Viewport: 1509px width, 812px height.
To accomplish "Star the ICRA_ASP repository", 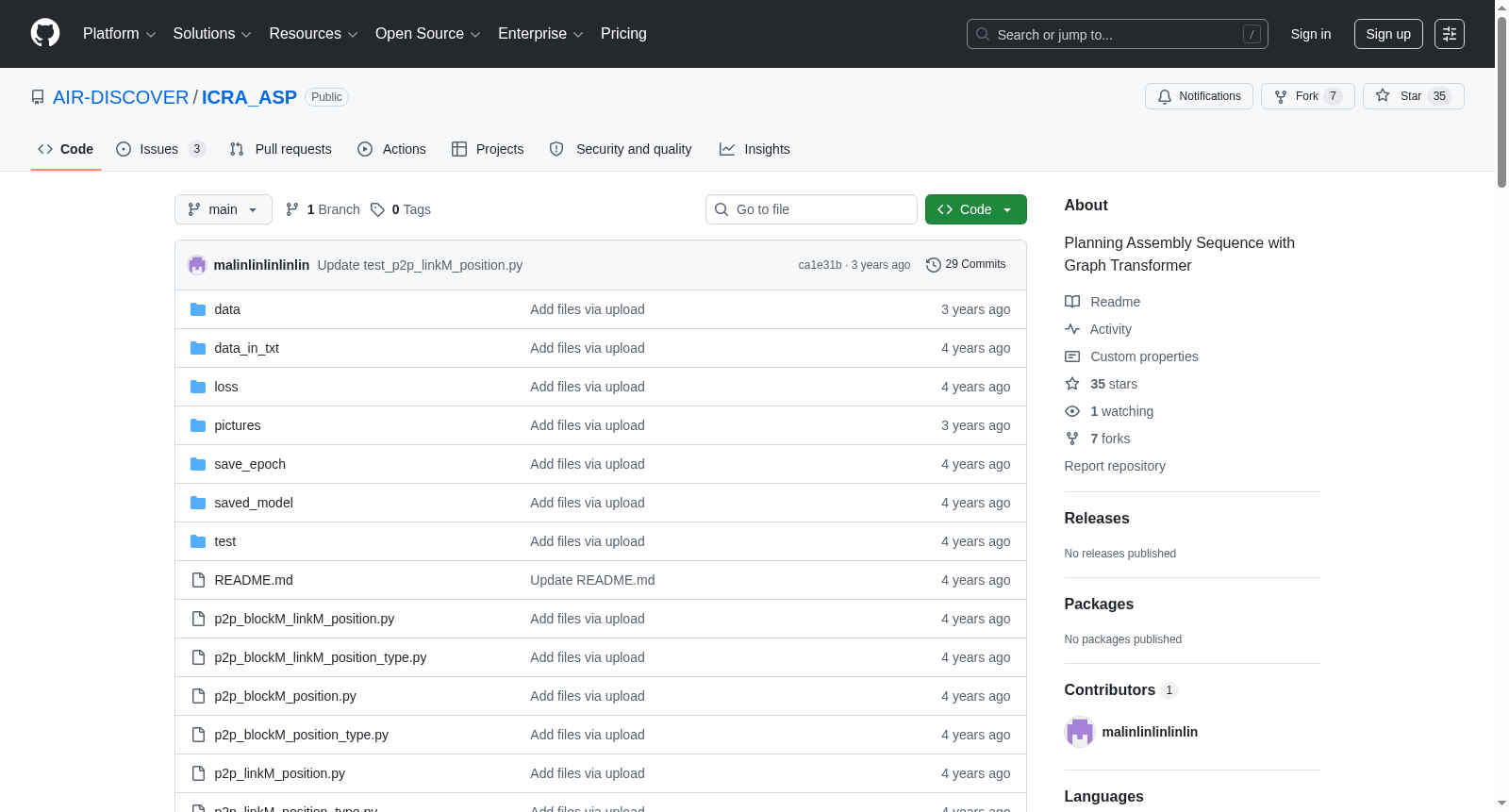I will pyautogui.click(x=1413, y=96).
